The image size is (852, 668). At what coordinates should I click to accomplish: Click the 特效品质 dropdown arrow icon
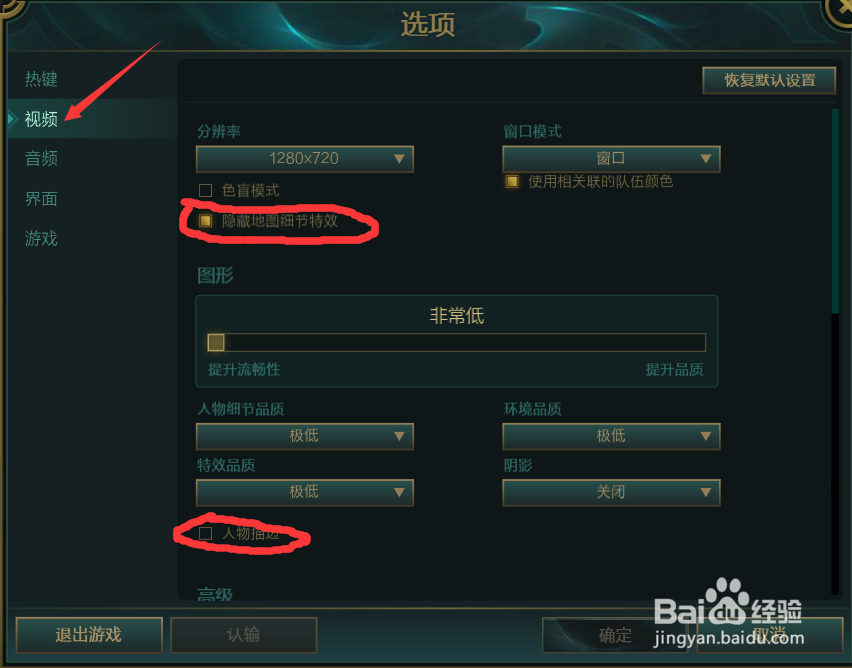point(399,492)
